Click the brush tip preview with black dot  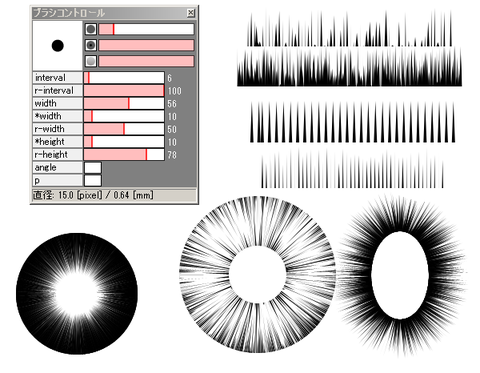click(x=57, y=46)
